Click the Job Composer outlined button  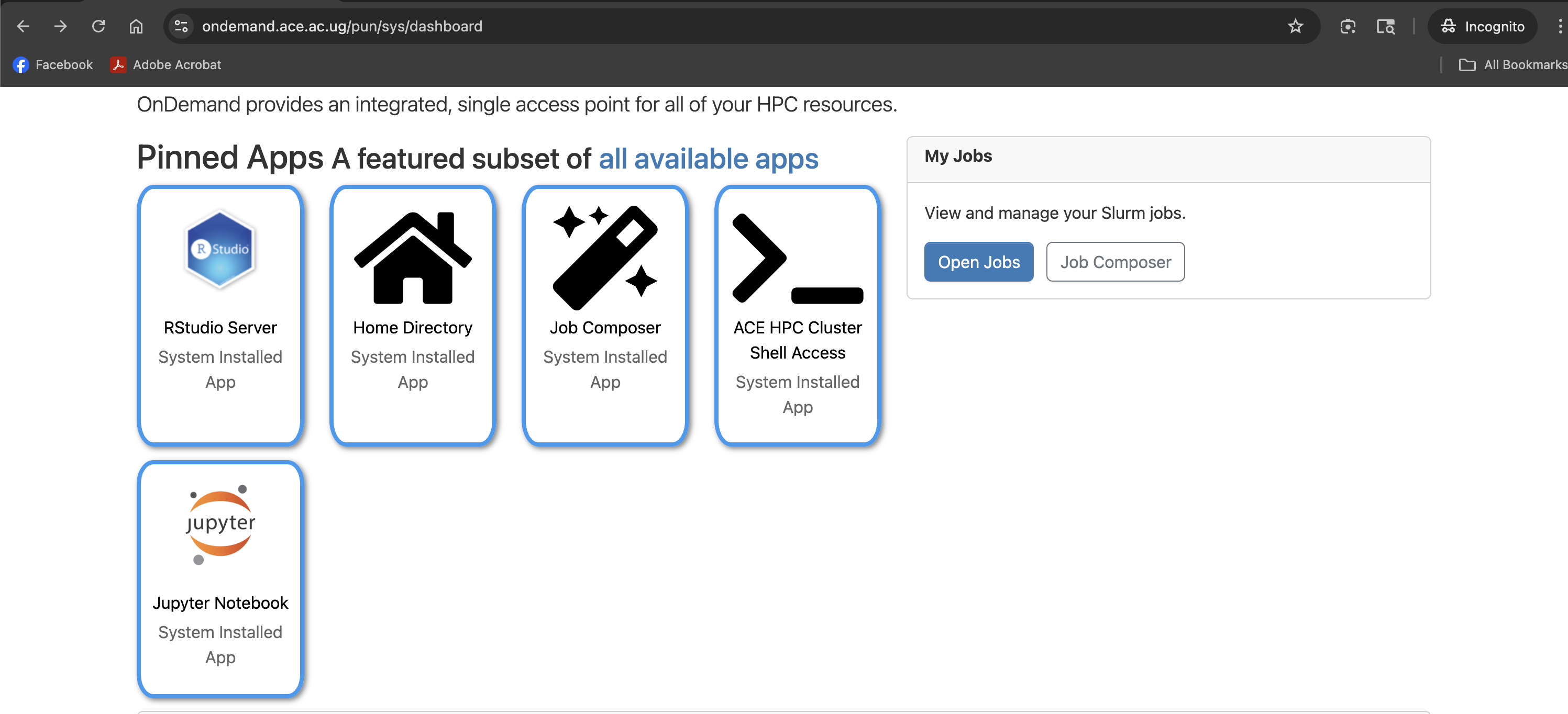(x=1115, y=262)
